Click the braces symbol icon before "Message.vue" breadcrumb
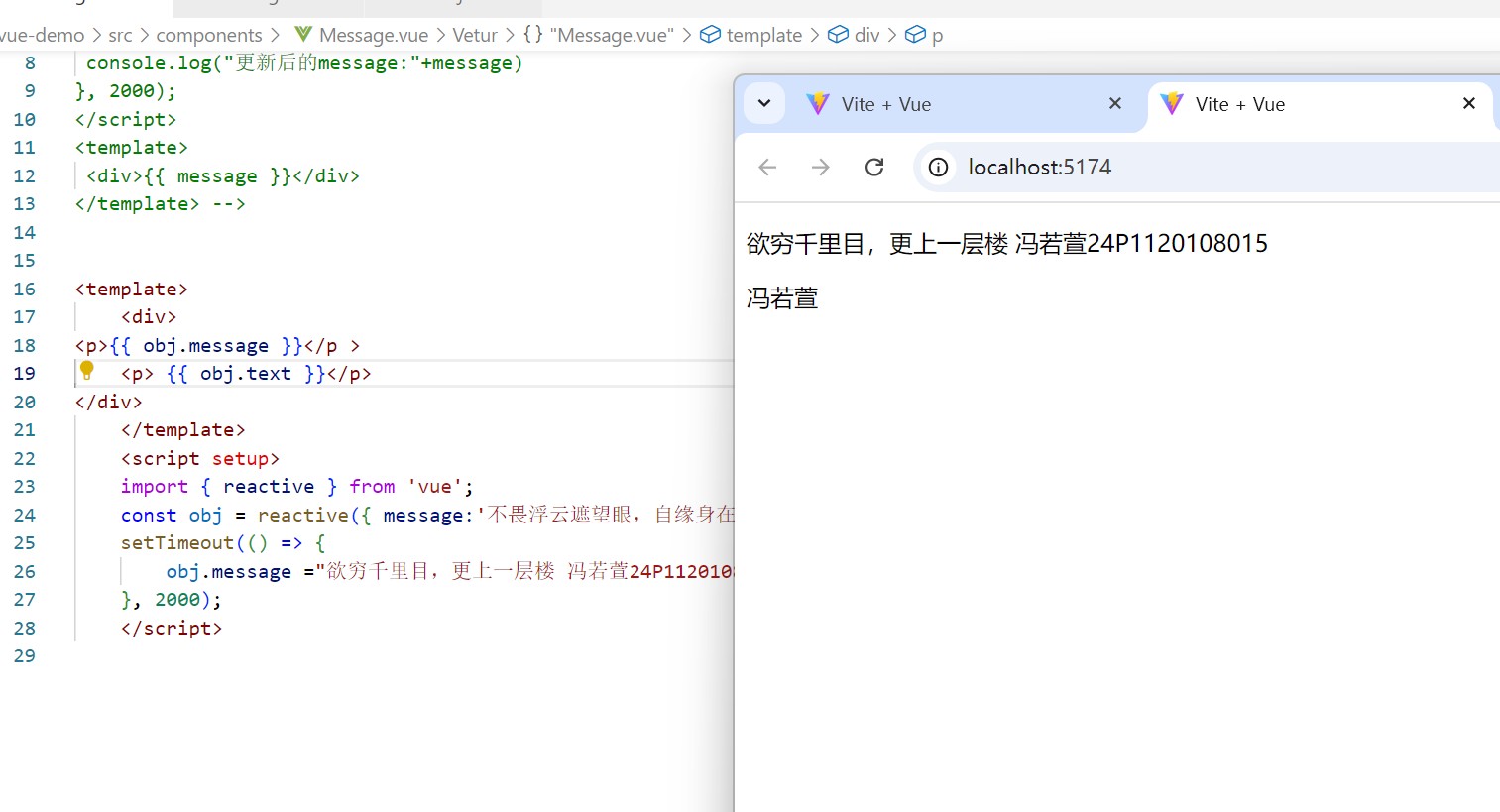 pos(533,35)
